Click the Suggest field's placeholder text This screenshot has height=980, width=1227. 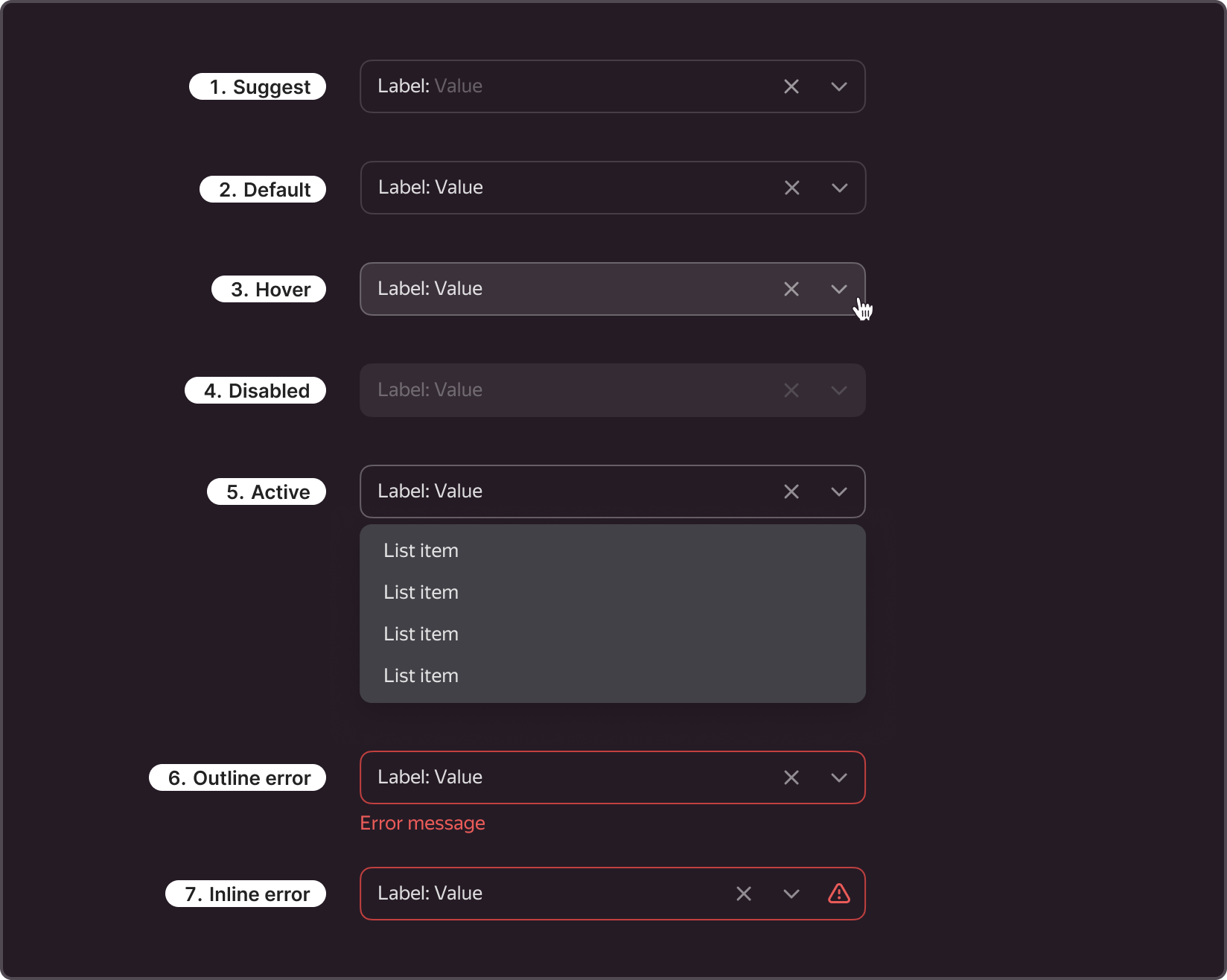pyautogui.click(x=459, y=86)
